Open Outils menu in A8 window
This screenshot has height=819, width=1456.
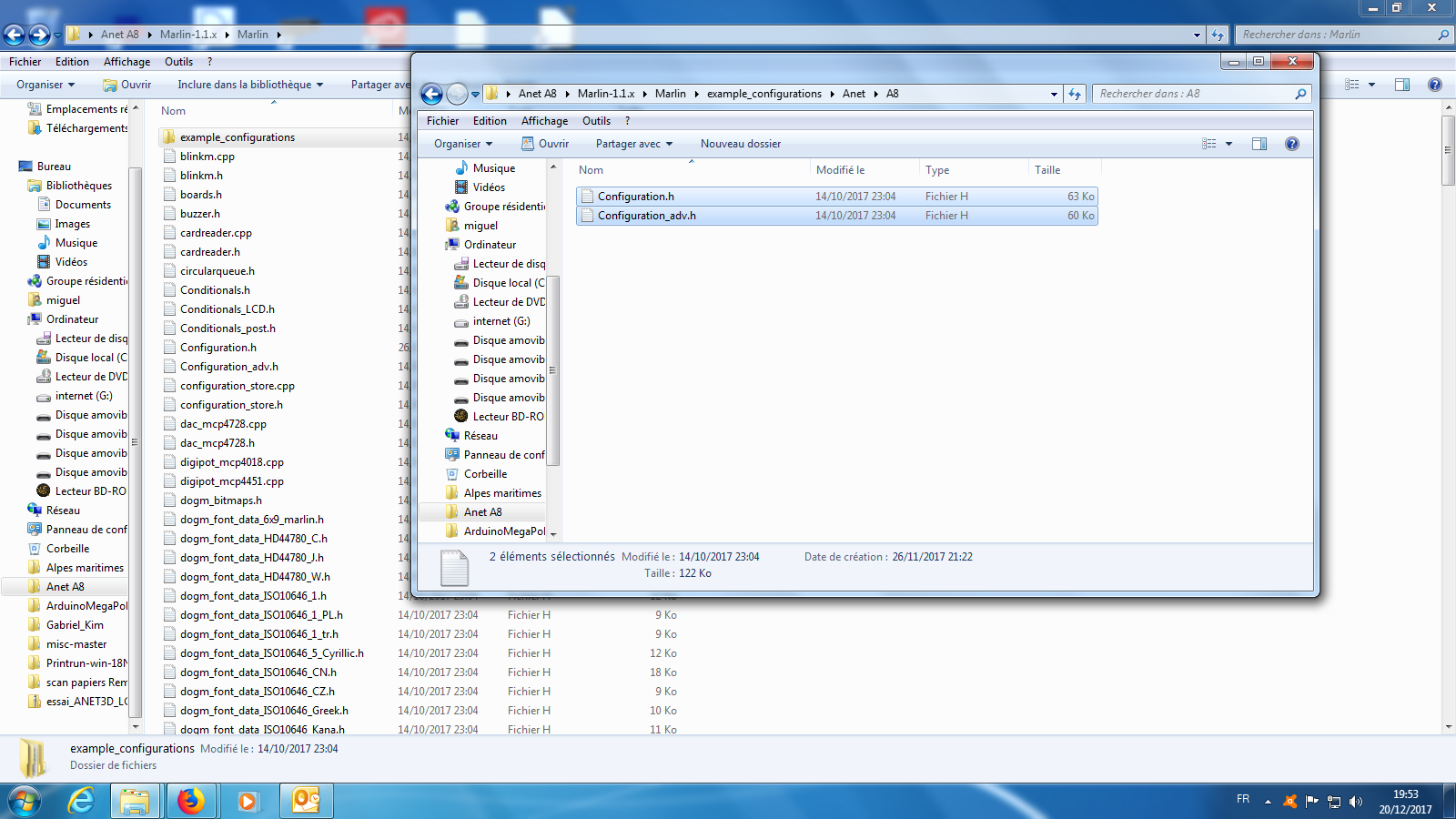click(596, 121)
